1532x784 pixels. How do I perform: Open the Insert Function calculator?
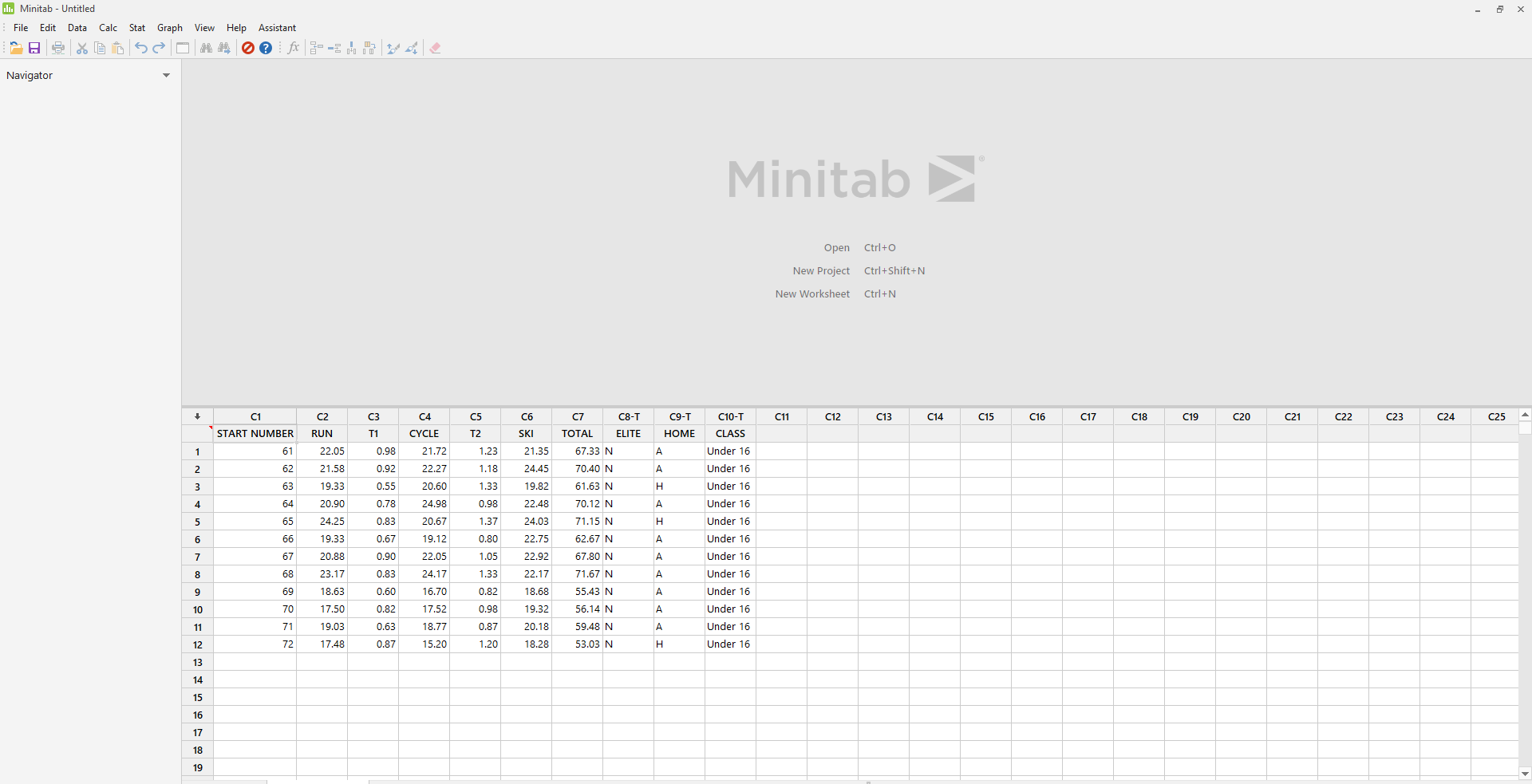point(293,48)
